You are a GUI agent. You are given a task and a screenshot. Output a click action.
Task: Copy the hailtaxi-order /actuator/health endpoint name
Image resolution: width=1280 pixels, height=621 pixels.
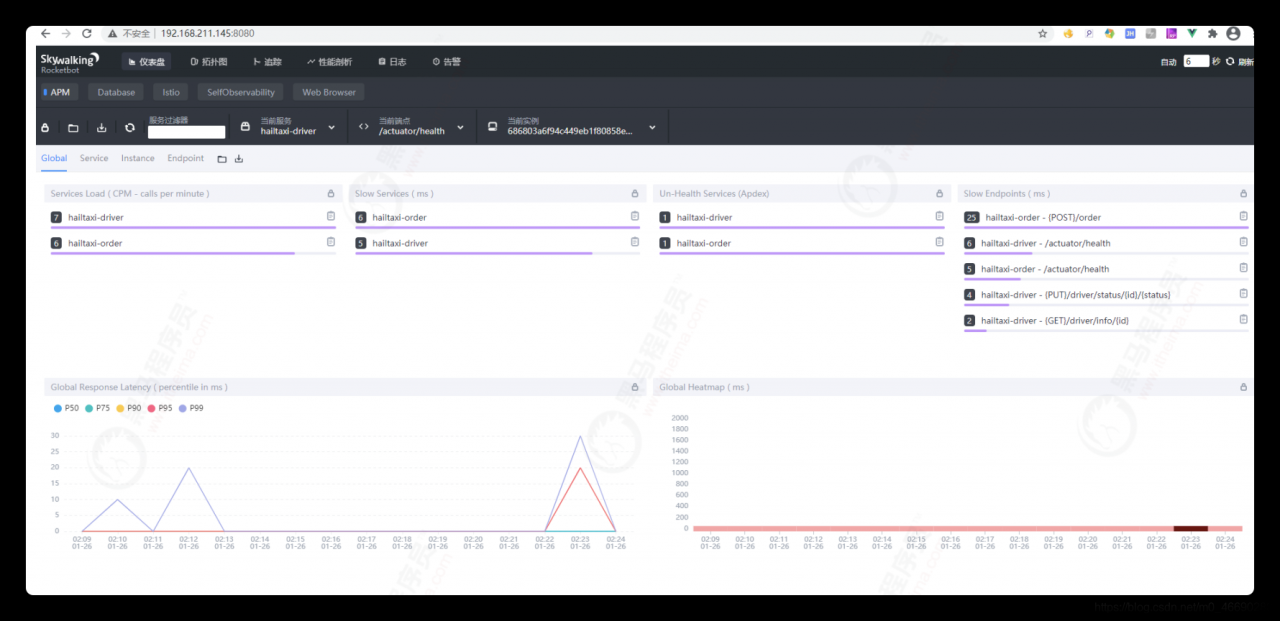point(1244,268)
